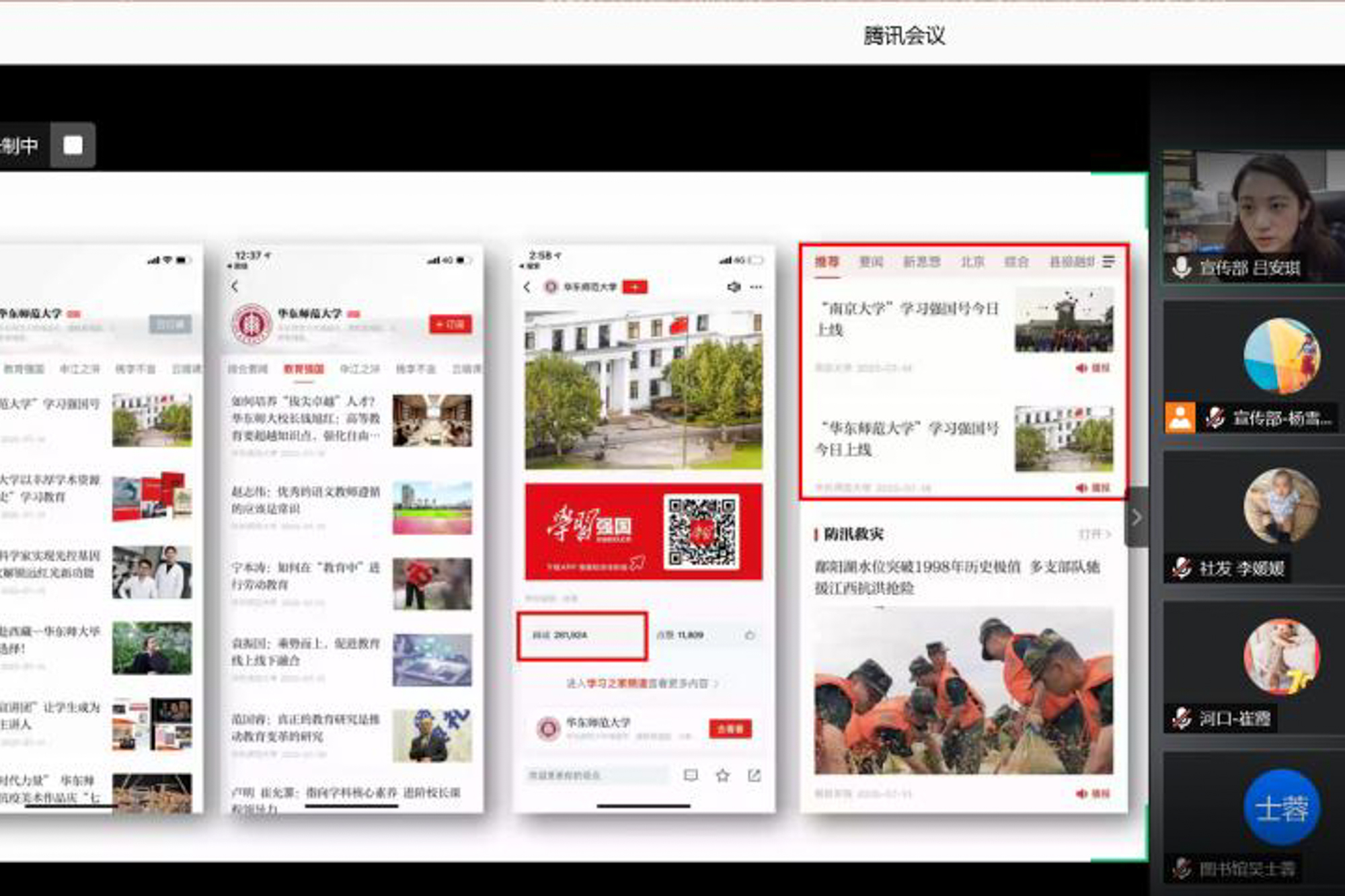Click the stop recording square button
1345x896 pixels.
73,145
